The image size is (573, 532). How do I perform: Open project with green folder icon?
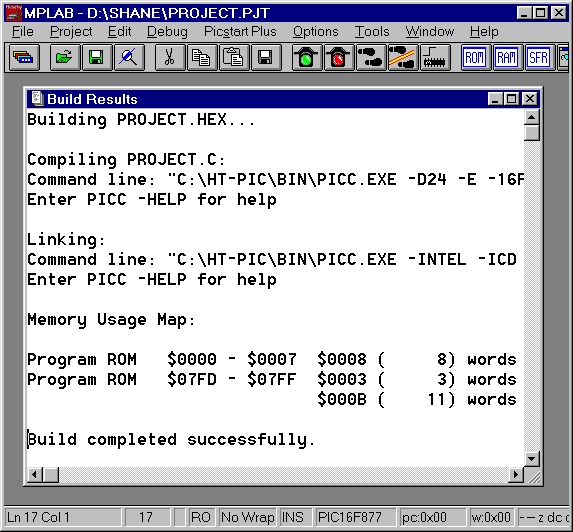65,57
